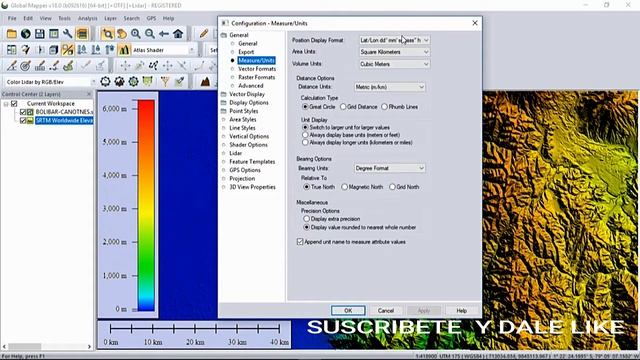
Task: Click the map layout icon in first toolbar
Action: 53,34
